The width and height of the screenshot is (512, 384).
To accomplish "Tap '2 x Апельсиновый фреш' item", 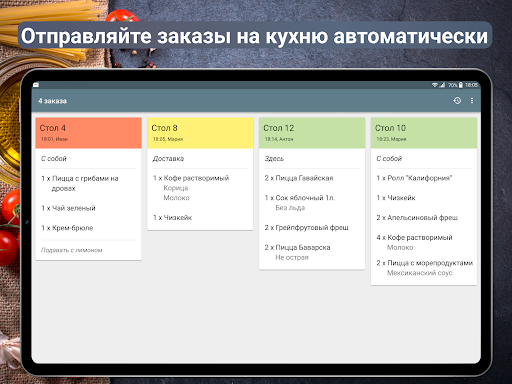I will click(417, 218).
